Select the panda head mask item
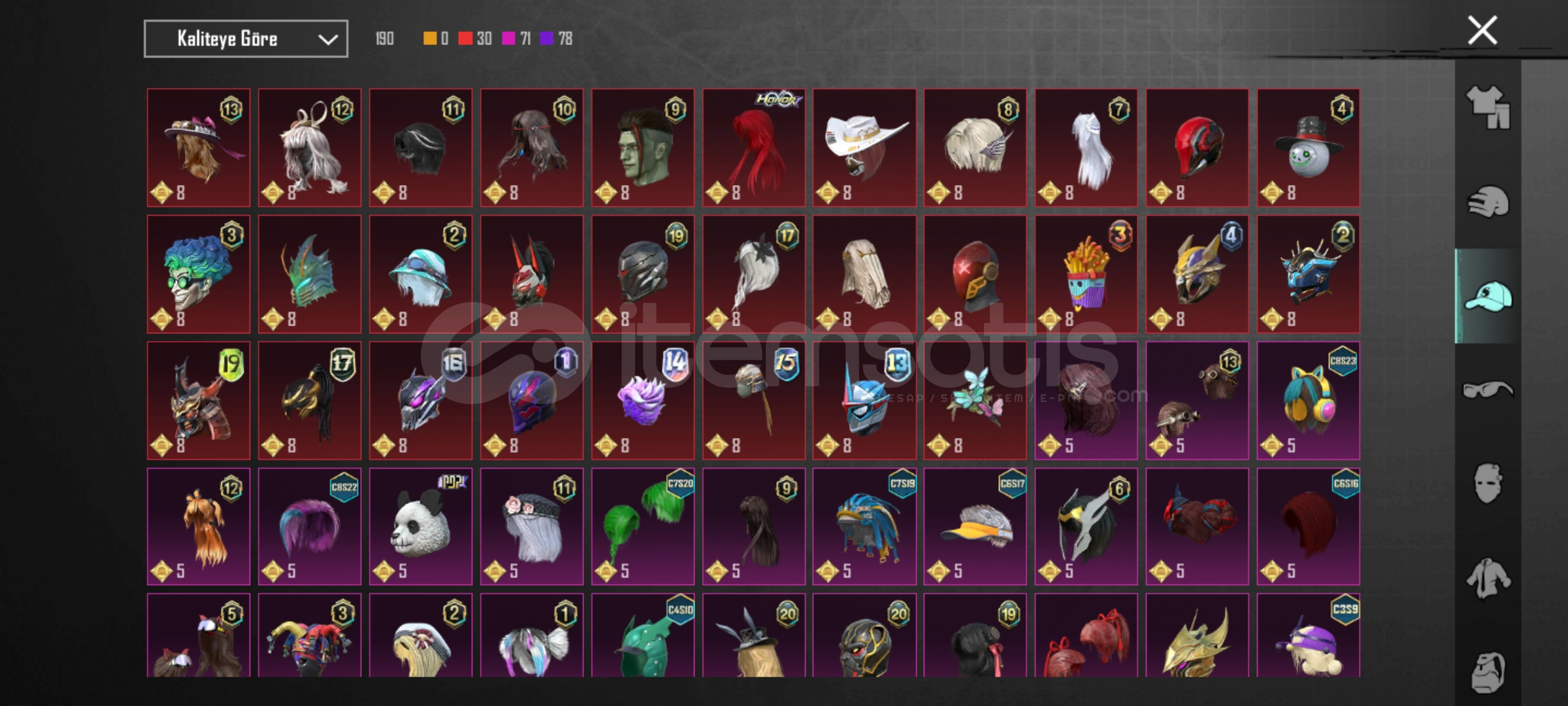The width and height of the screenshot is (1568, 706). [x=421, y=526]
